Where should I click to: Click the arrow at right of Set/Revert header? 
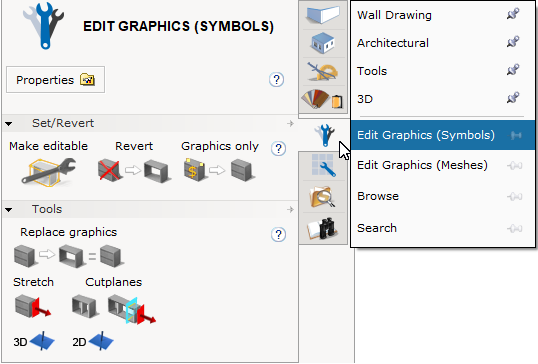click(x=290, y=123)
